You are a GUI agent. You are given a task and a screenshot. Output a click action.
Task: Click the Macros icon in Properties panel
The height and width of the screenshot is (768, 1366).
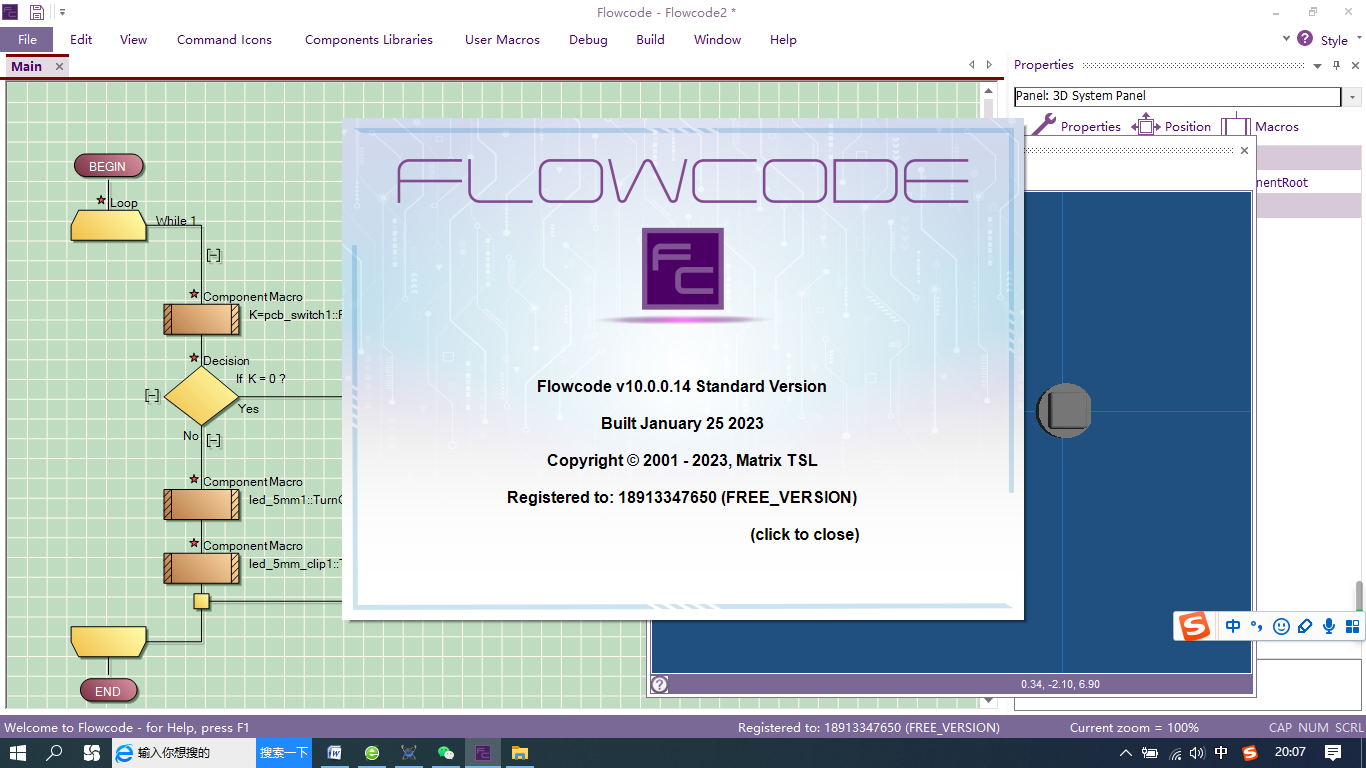click(x=1236, y=127)
